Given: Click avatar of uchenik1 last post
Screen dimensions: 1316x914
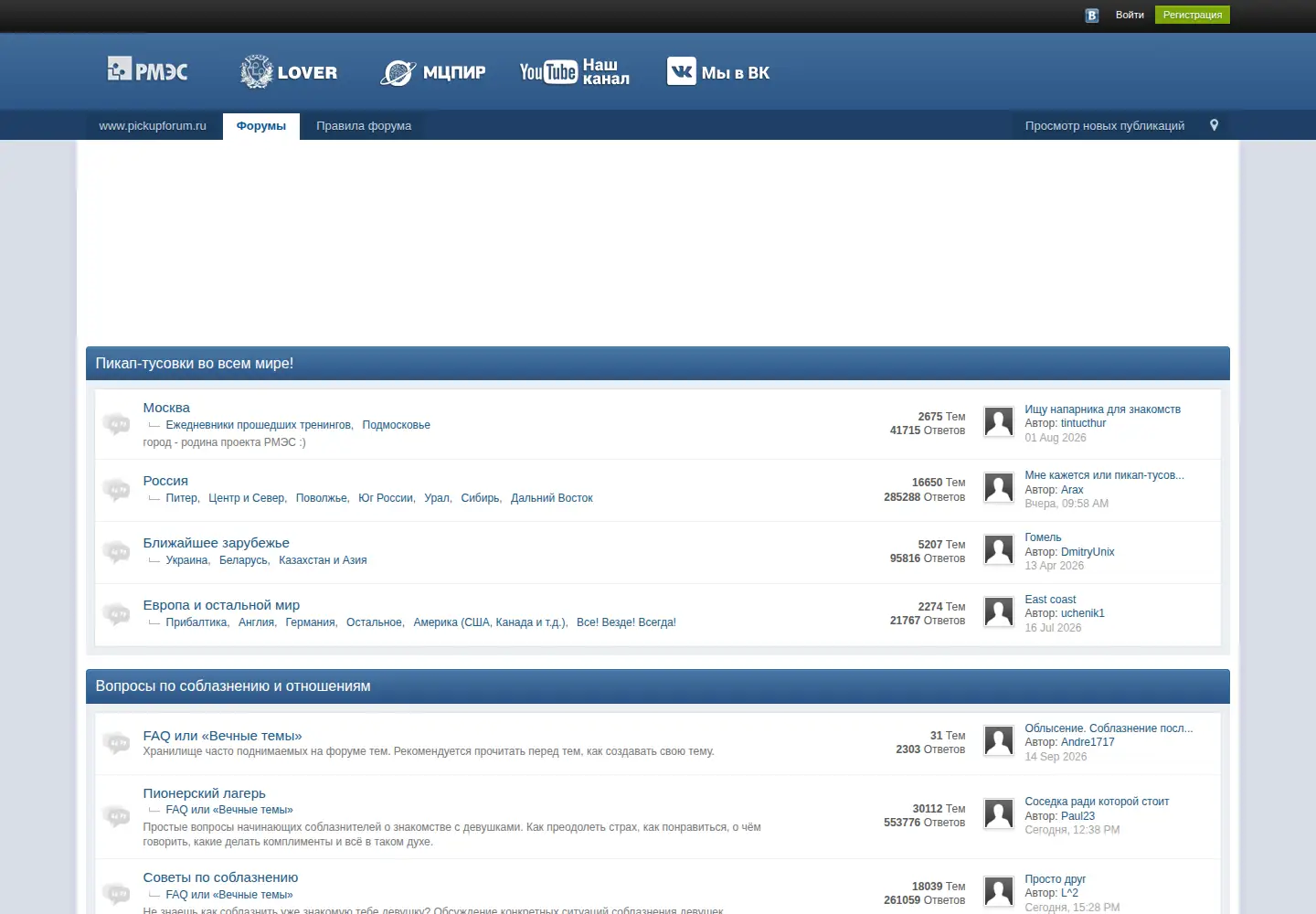Looking at the screenshot, I should point(999,612).
